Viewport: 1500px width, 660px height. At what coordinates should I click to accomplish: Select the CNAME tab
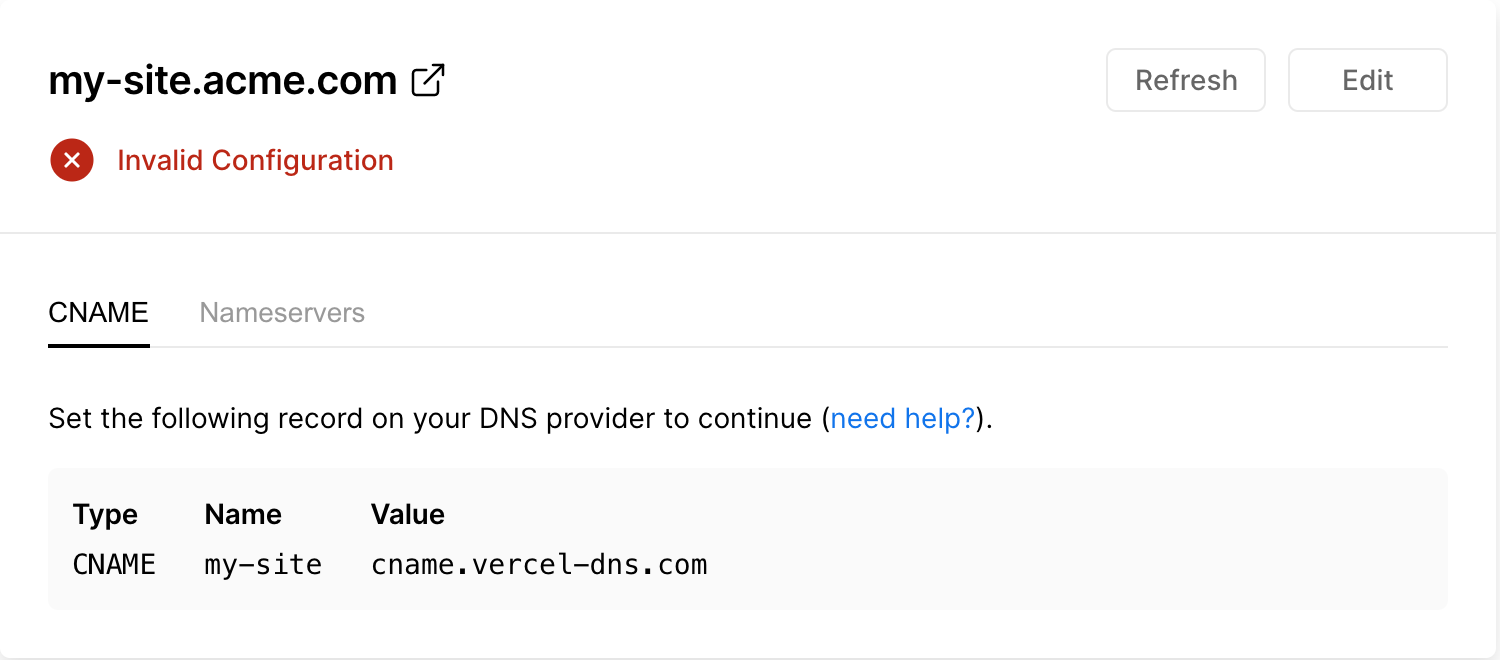pos(98,313)
